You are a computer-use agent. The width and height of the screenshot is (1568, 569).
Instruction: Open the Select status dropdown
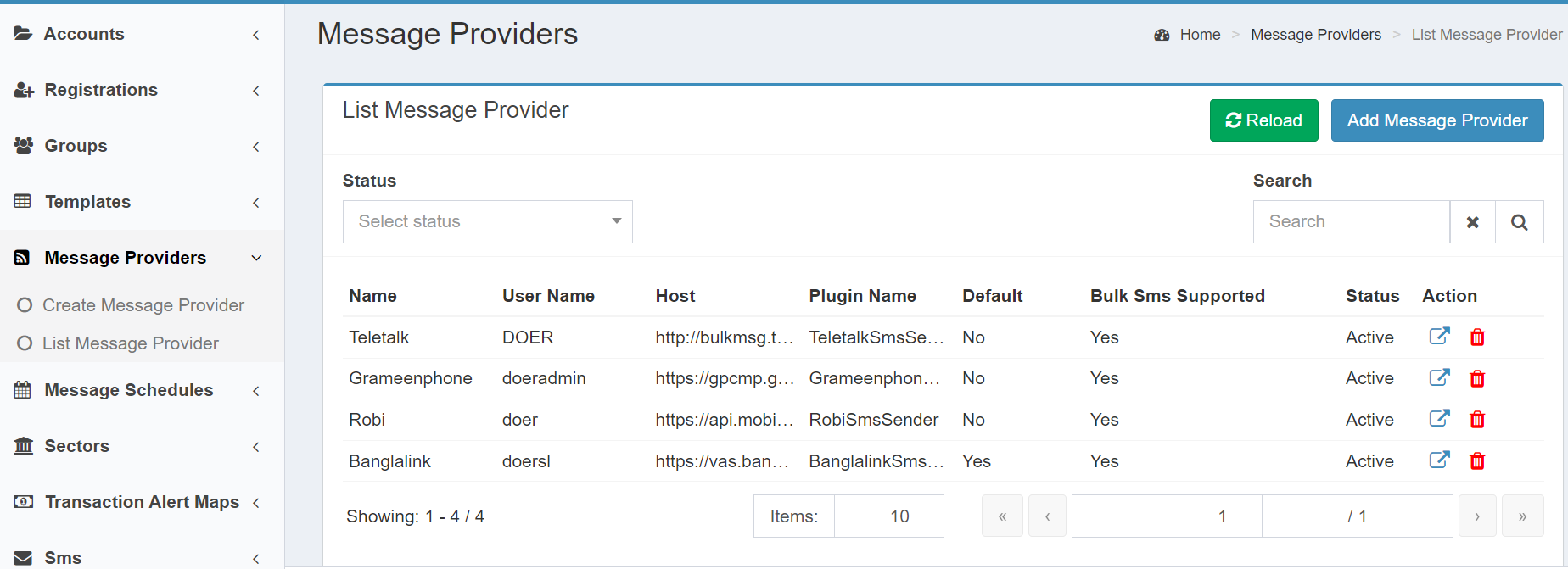[488, 221]
